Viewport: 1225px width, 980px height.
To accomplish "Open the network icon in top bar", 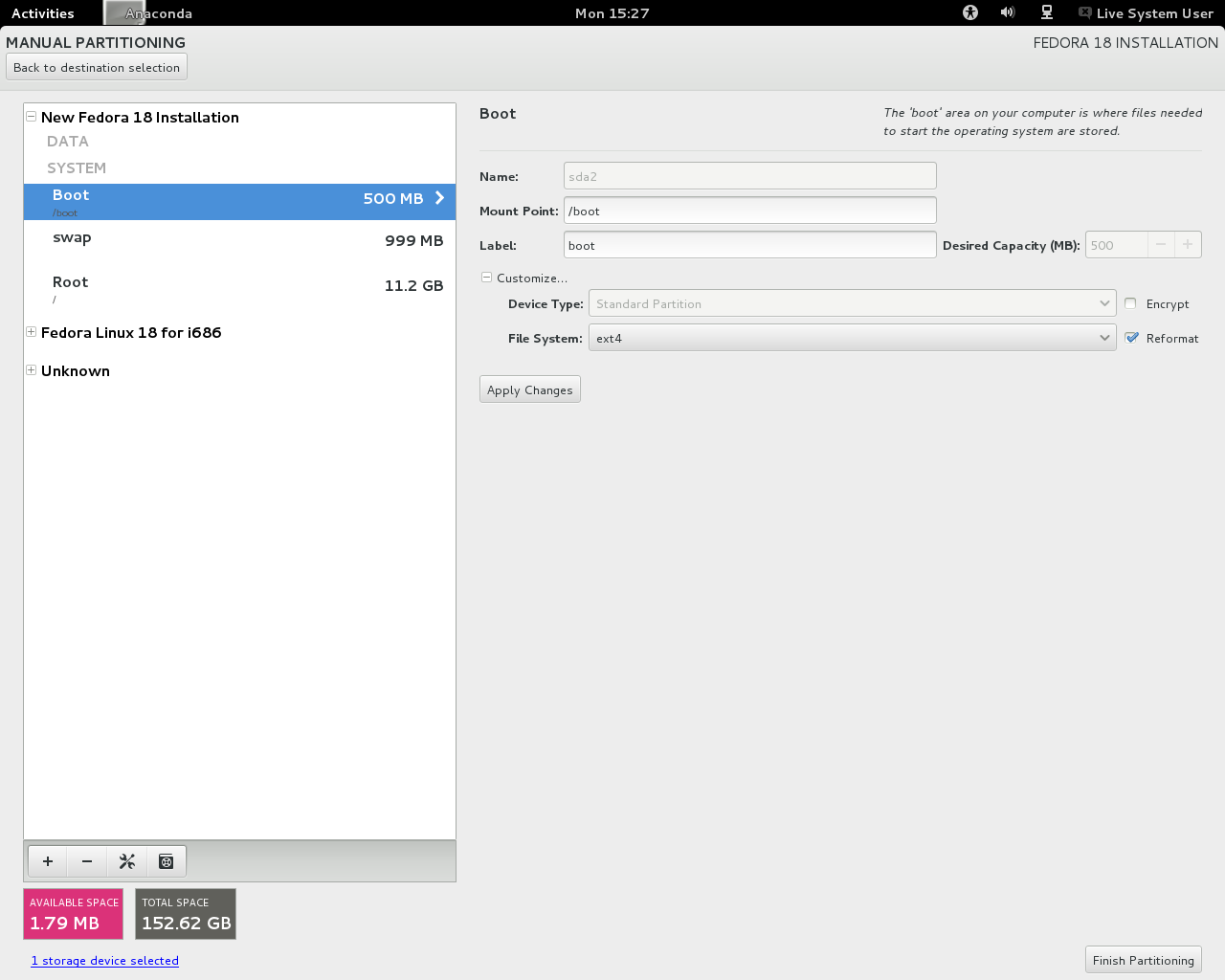I will (1047, 12).
